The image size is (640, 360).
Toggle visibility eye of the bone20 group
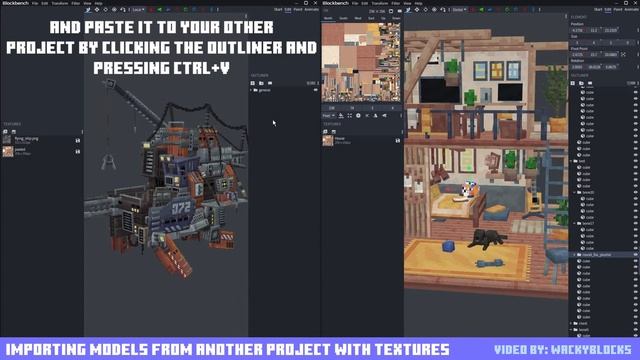(x=636, y=192)
